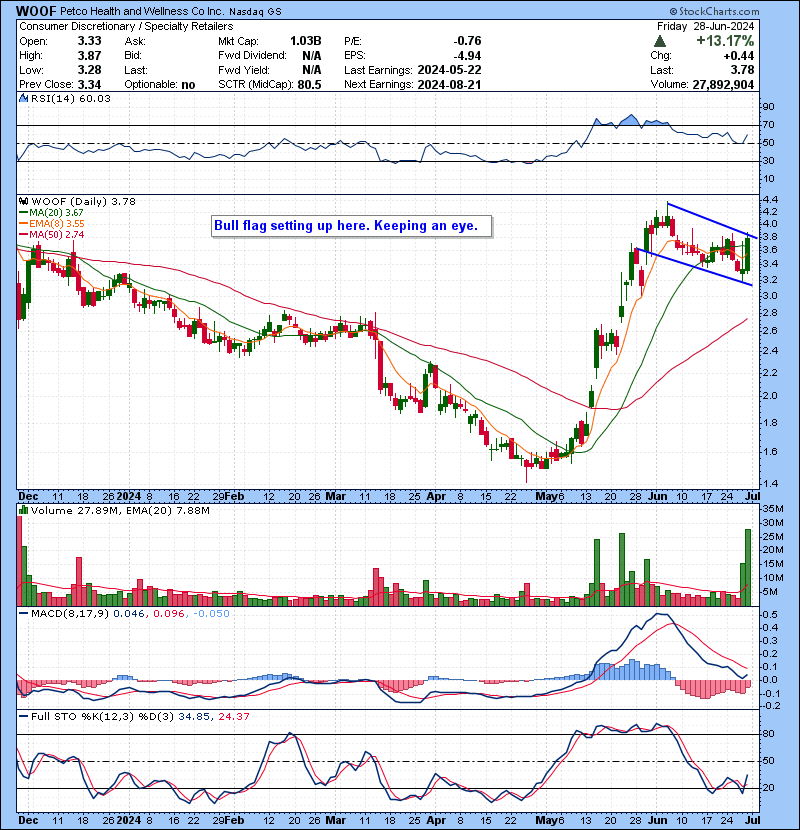Click the MACD value 0.046
This screenshot has height=830, width=800.
(130, 614)
